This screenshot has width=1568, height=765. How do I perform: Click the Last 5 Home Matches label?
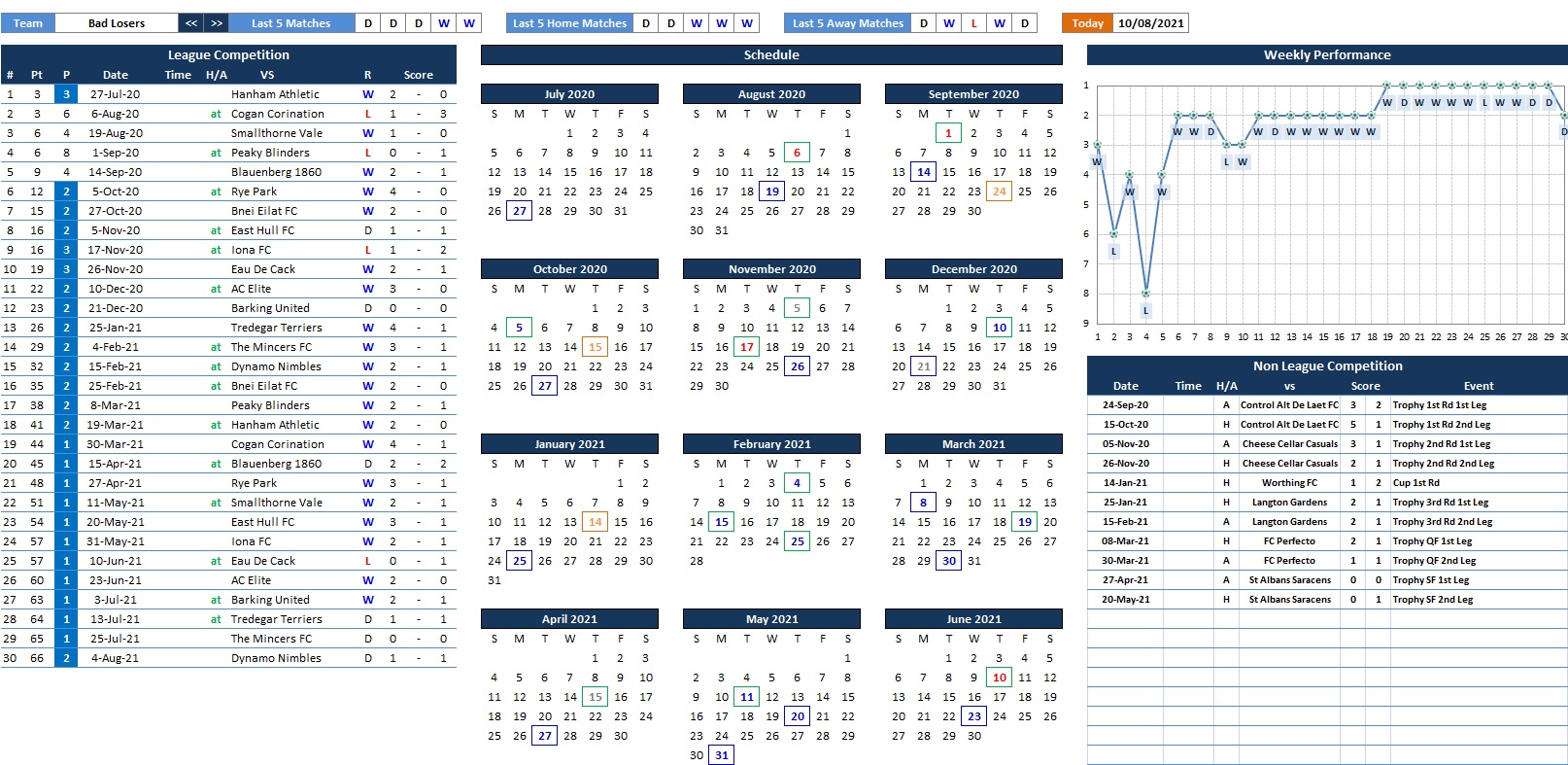pos(569,23)
